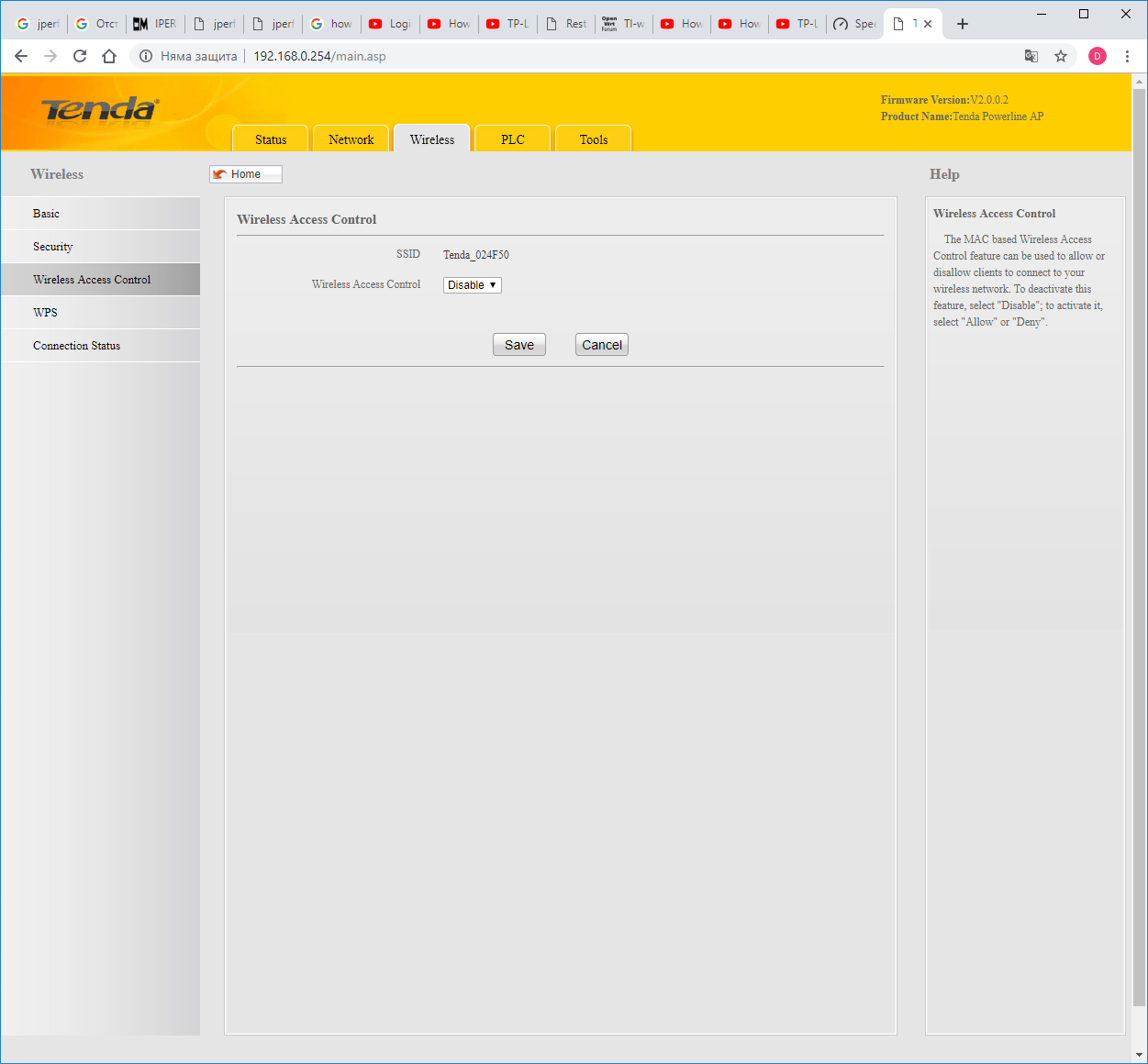This screenshot has height=1064, width=1148.
Task: Click the address bar URL 192.168.0.254/main.asp
Action: [319, 56]
